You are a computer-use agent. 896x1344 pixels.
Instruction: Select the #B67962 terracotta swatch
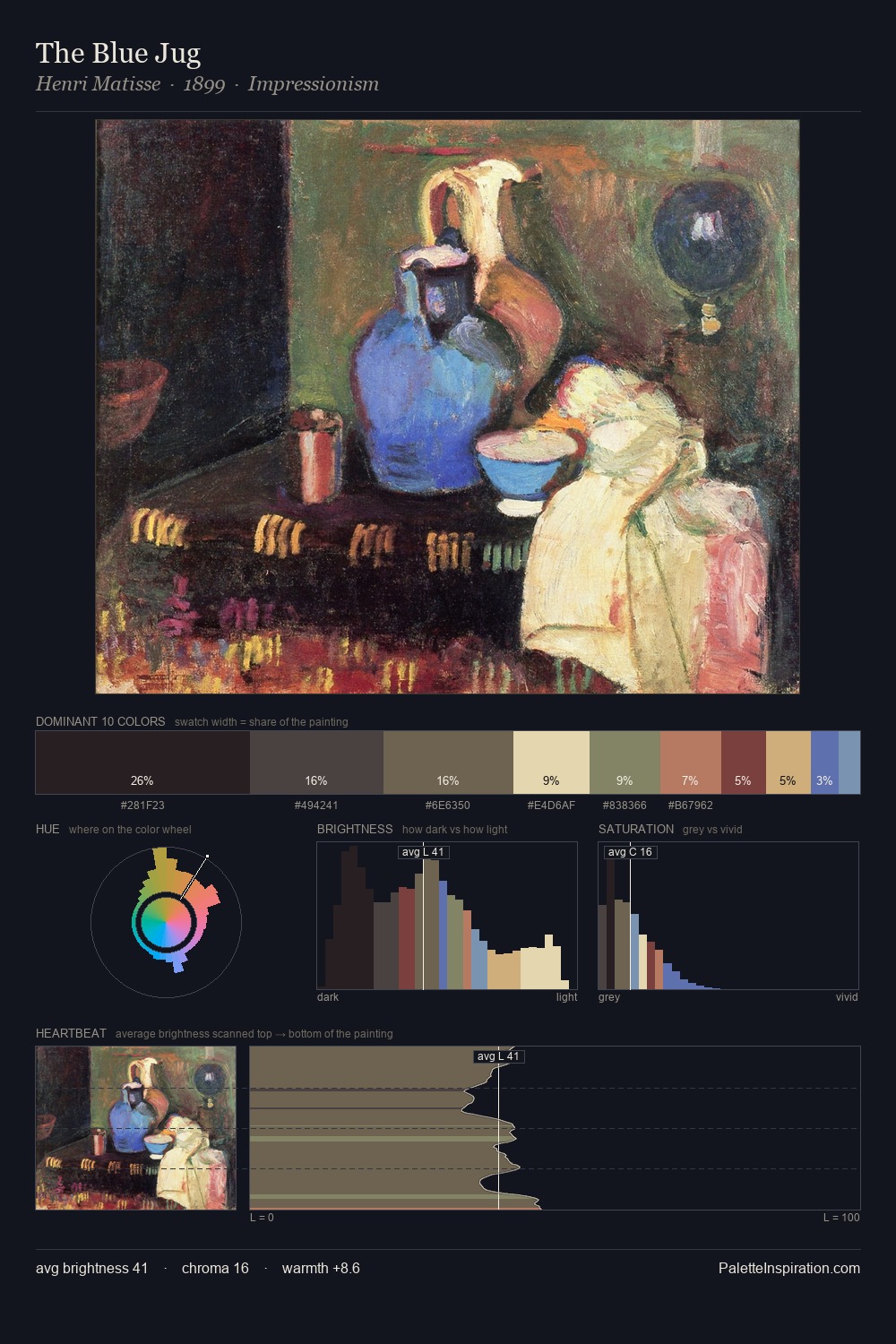[x=691, y=762]
